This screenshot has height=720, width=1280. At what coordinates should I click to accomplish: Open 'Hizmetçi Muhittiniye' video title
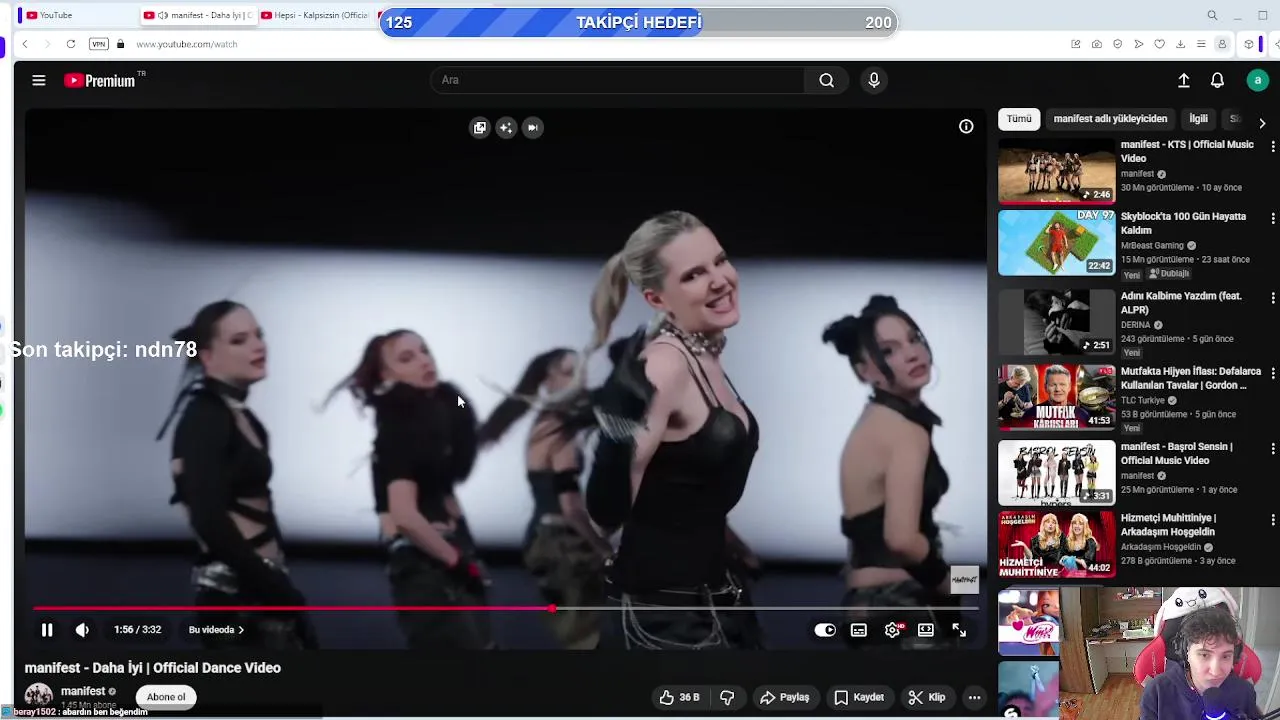point(1168,525)
